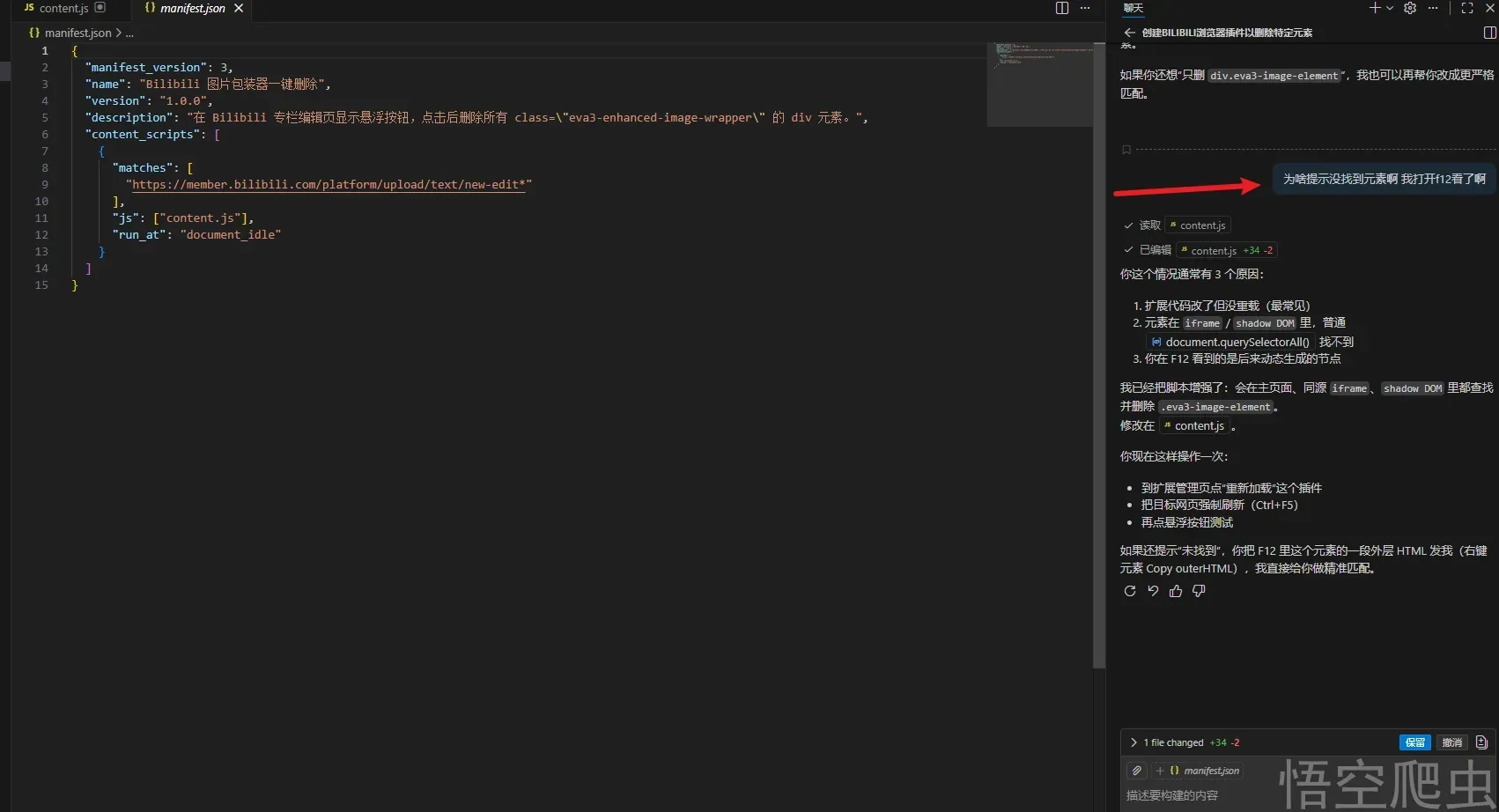1499x812 pixels.
Task: Click the thumbs up feedback icon
Action: pos(1176,591)
